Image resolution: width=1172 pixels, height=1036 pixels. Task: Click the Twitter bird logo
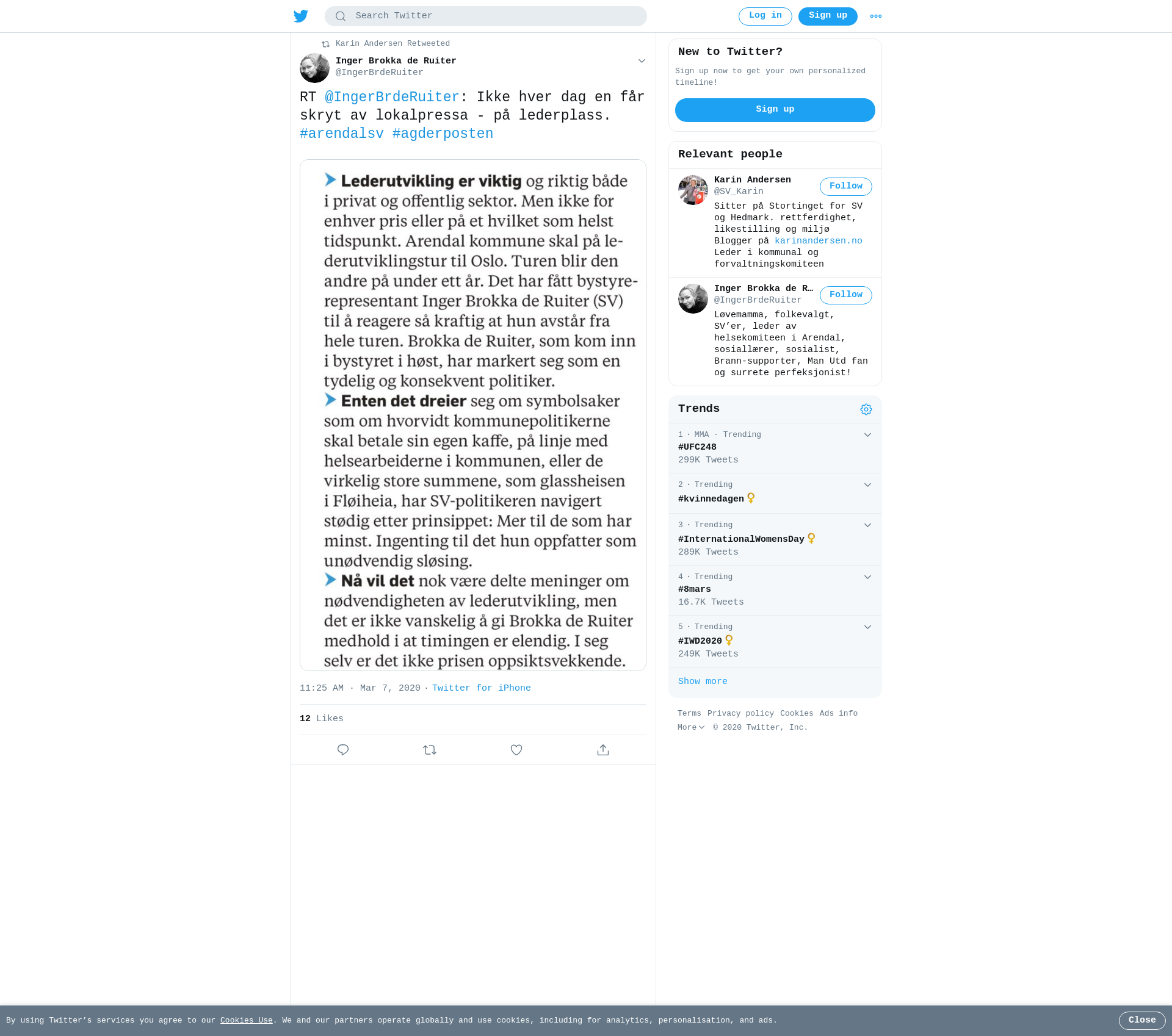click(x=301, y=16)
